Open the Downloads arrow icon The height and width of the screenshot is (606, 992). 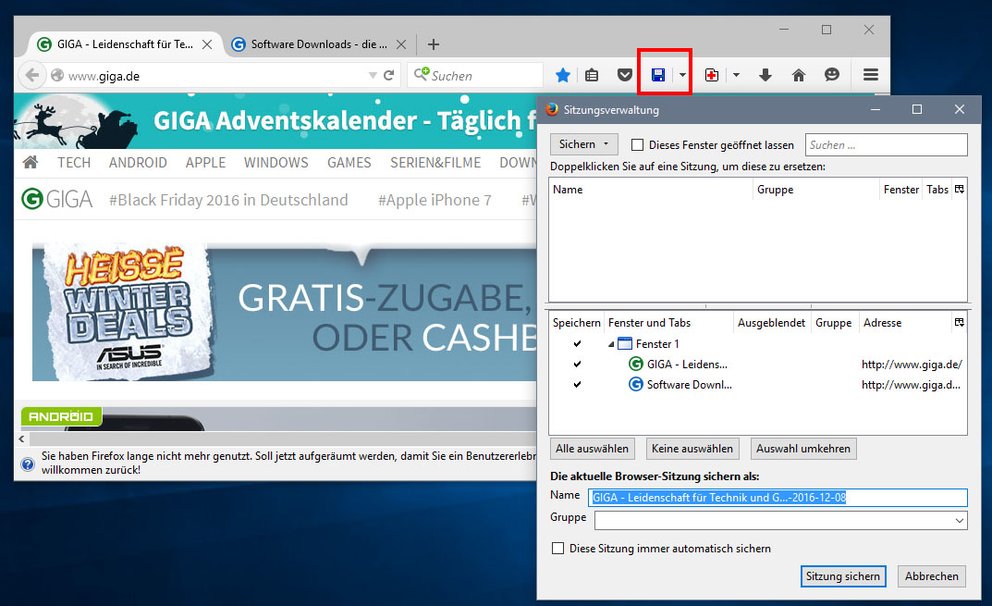(765, 75)
